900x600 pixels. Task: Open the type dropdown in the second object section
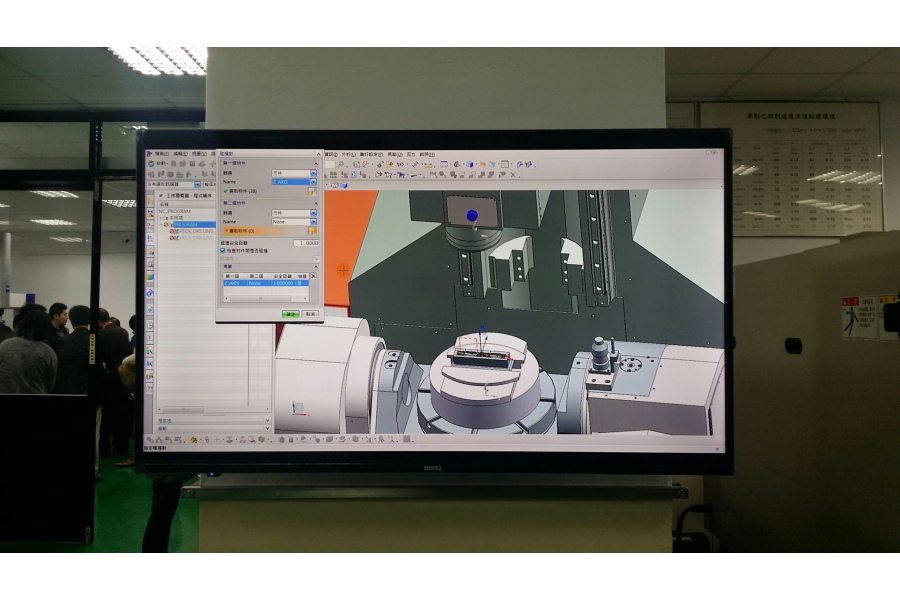point(294,213)
